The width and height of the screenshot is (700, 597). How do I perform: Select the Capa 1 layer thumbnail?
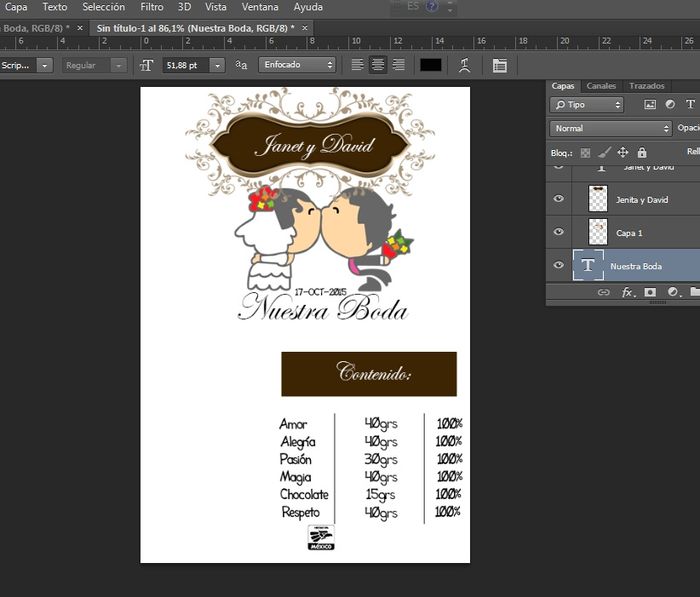click(x=598, y=232)
